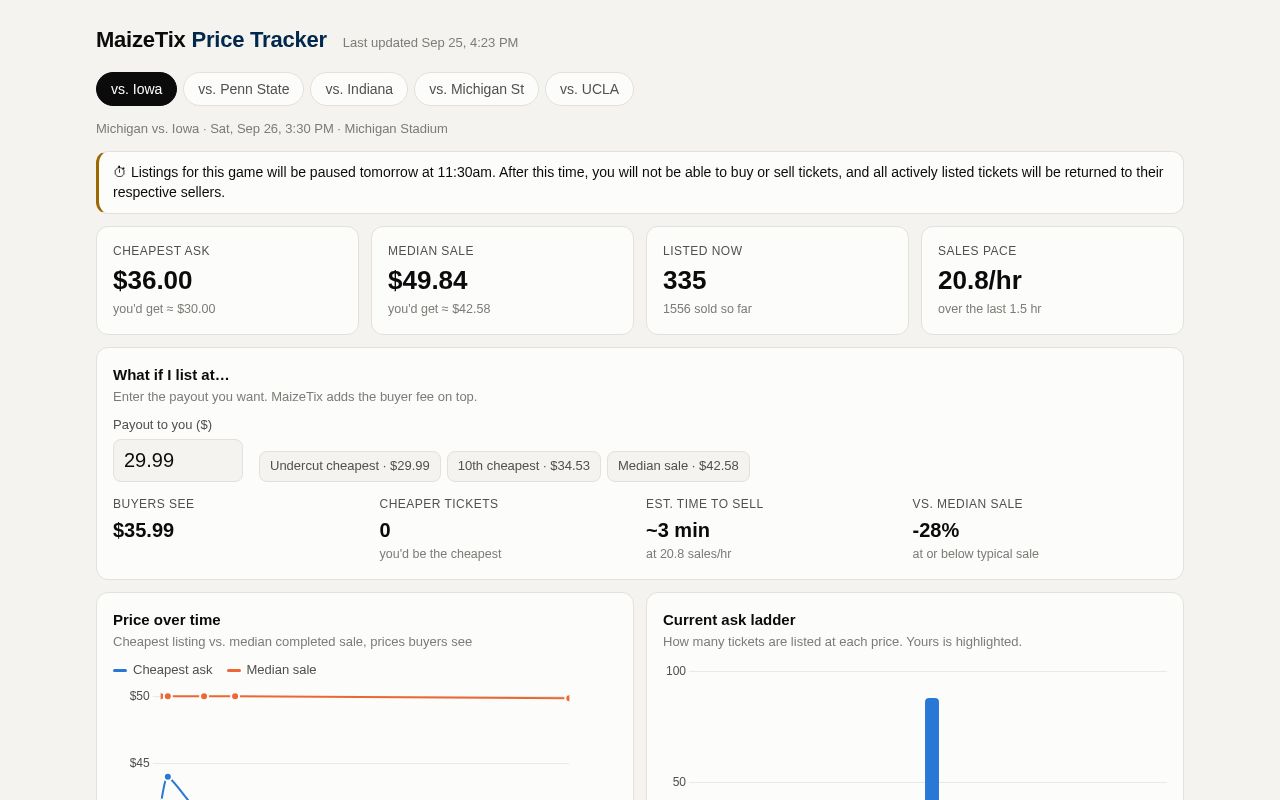Viewport: 1280px width, 800px height.
Task: Click the Cheapest Ask $36.00 card
Action: [227, 280]
